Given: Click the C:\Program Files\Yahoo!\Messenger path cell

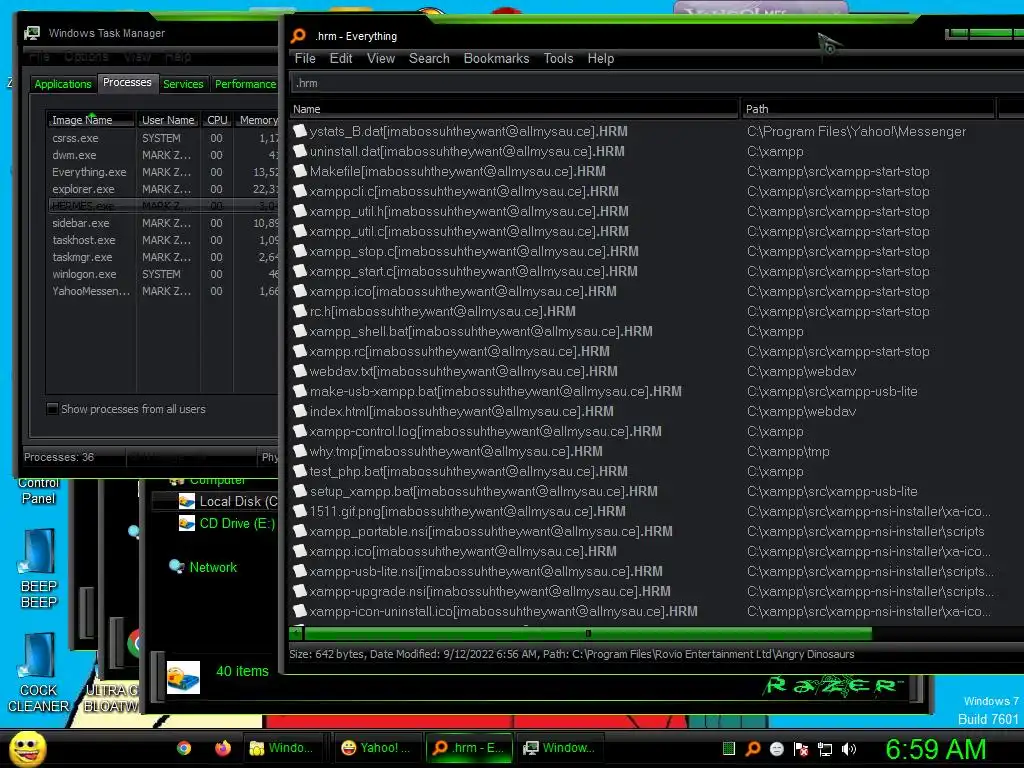Looking at the screenshot, I should point(856,131).
